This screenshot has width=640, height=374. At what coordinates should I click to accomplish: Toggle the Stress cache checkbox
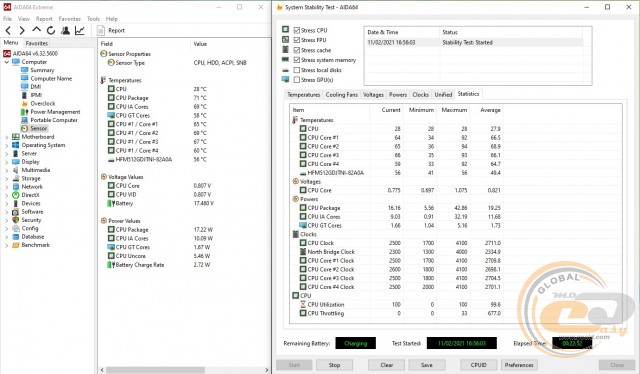coord(297,50)
